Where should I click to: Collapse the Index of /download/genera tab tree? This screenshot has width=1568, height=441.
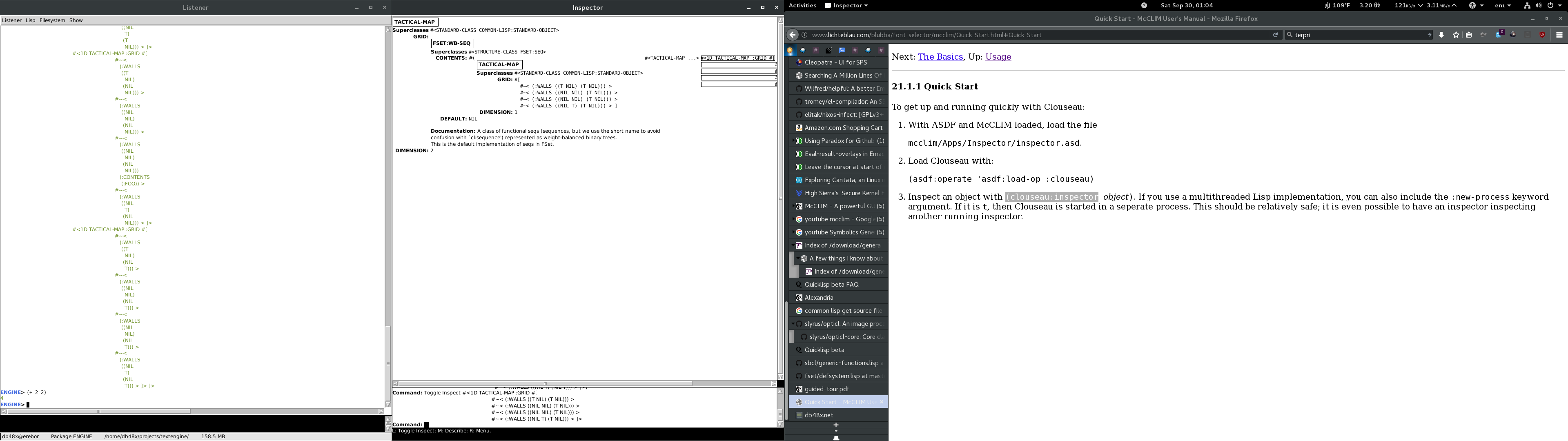[793, 245]
